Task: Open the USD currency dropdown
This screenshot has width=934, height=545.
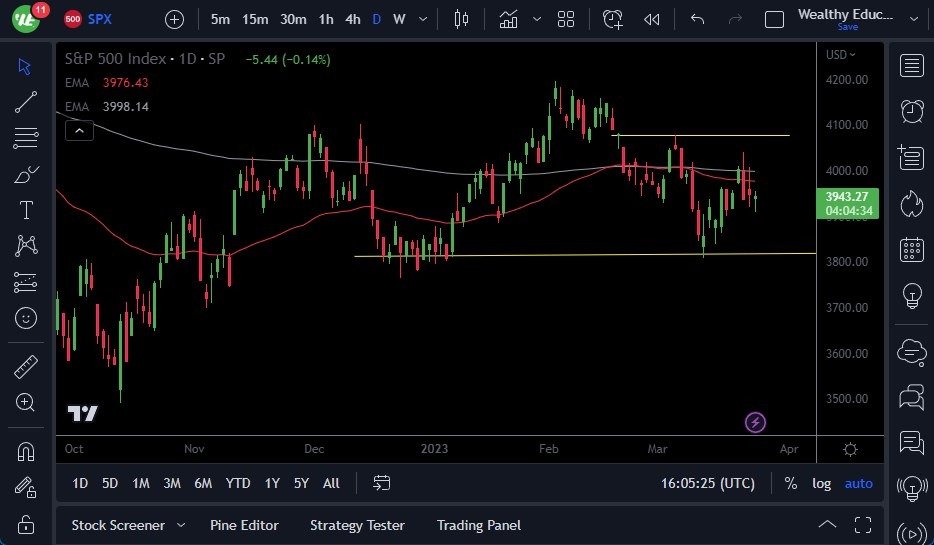Action: tap(840, 55)
